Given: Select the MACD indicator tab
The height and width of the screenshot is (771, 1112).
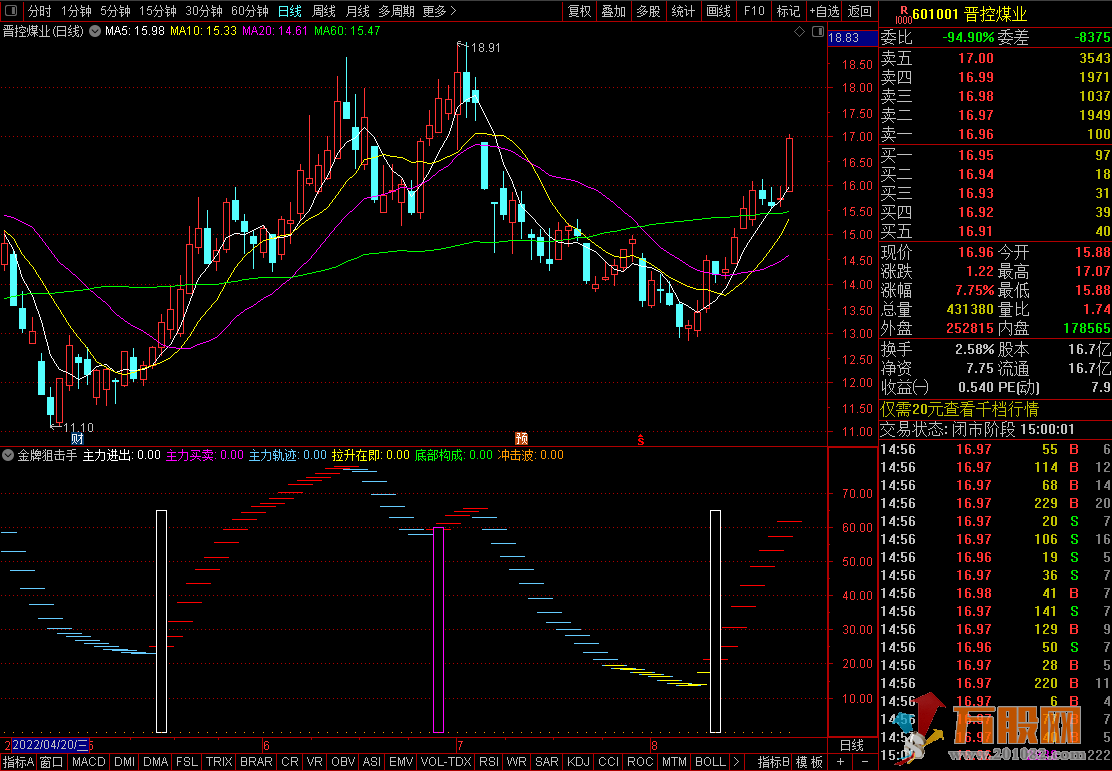Looking at the screenshot, I should tap(89, 761).
